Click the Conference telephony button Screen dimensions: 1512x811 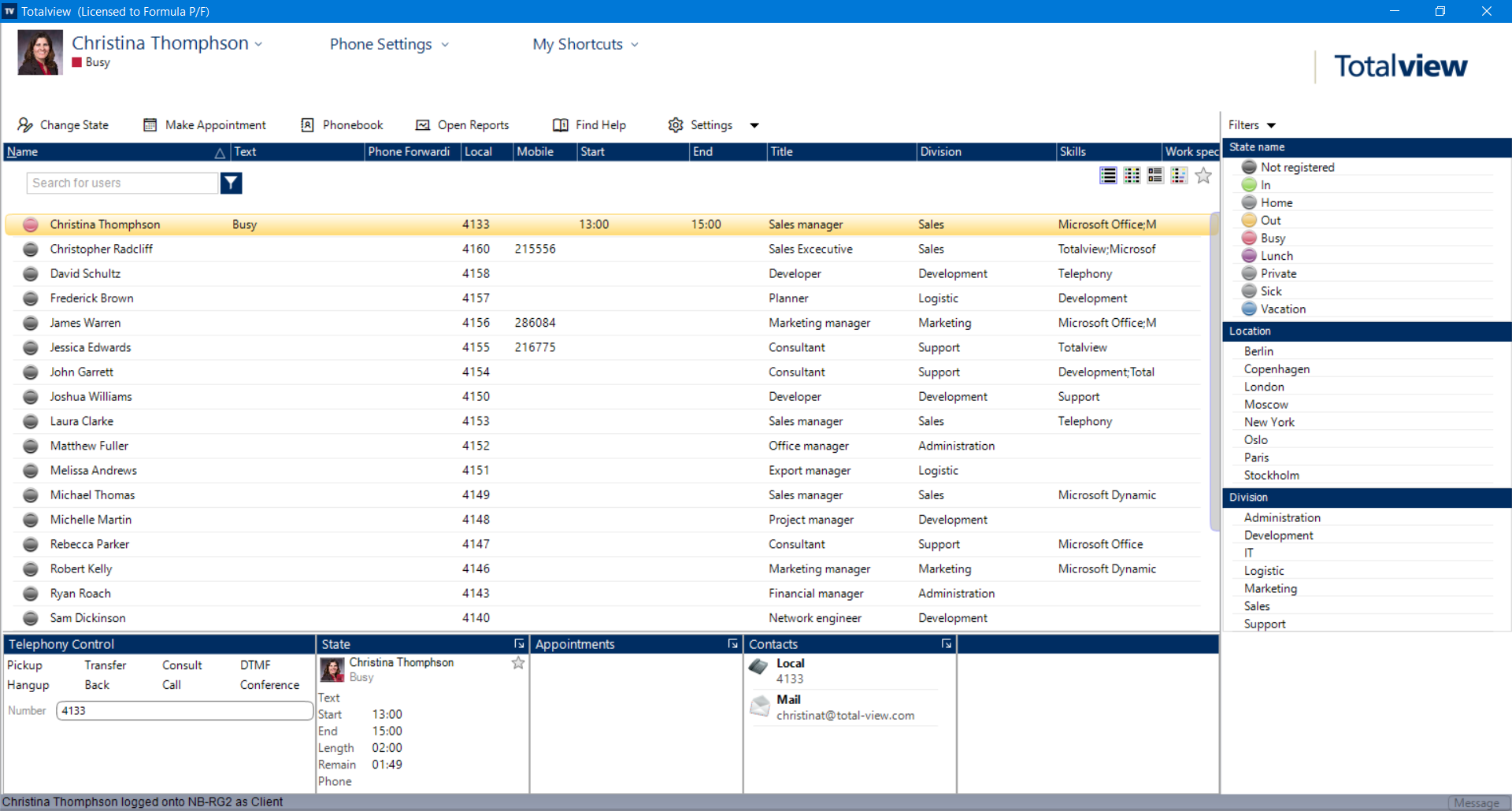tap(269, 685)
